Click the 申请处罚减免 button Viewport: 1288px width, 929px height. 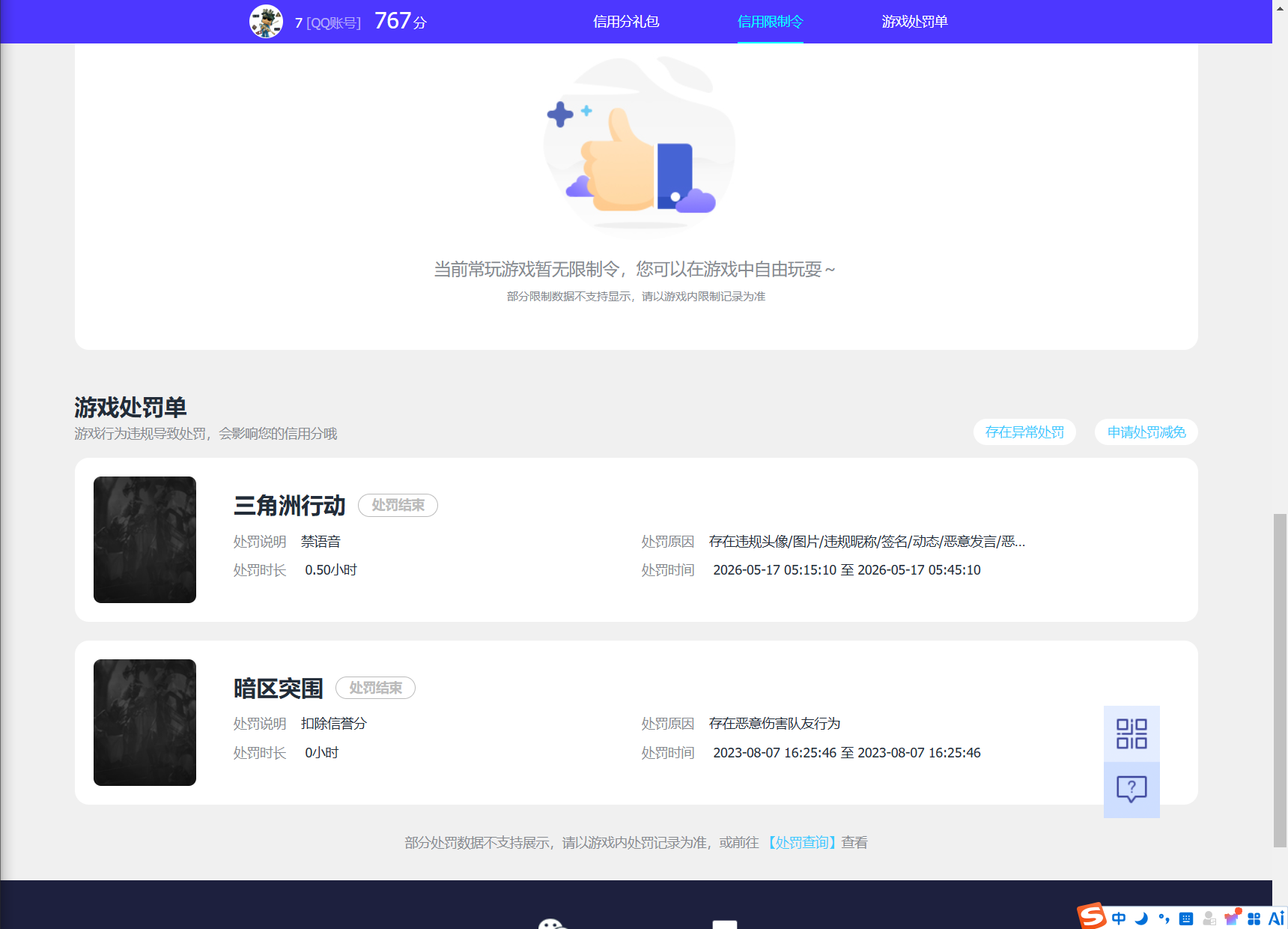click(1146, 432)
